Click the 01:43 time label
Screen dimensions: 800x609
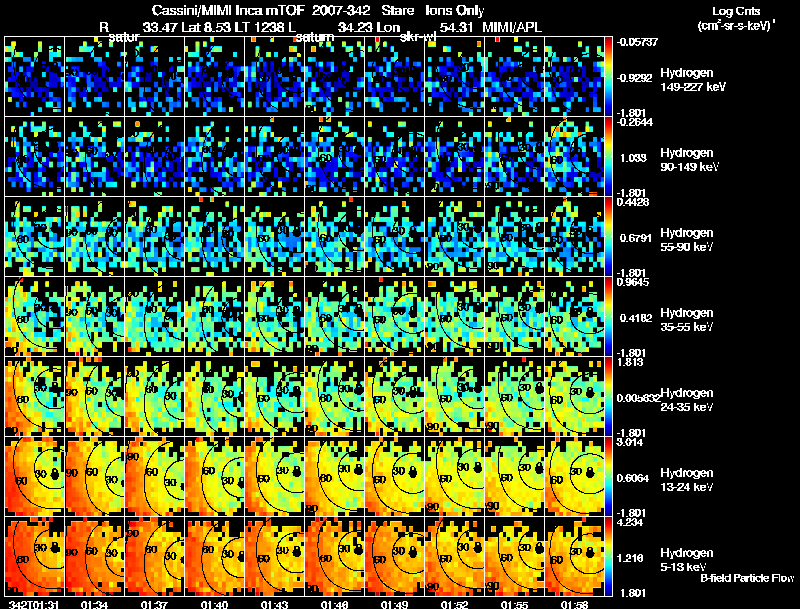click(274, 604)
